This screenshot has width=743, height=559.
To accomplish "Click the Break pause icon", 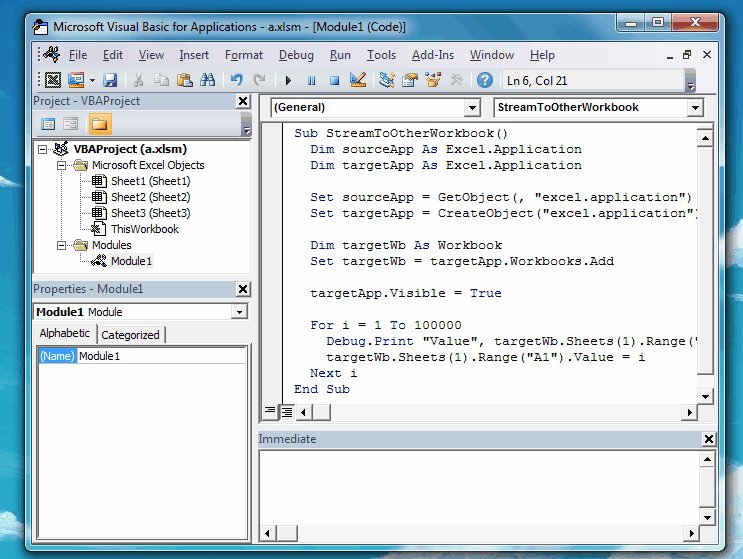I will click(x=311, y=80).
